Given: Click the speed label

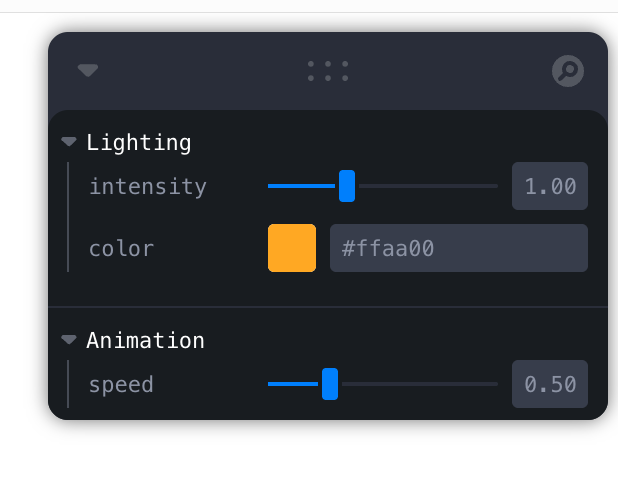Looking at the screenshot, I should click(x=122, y=384).
